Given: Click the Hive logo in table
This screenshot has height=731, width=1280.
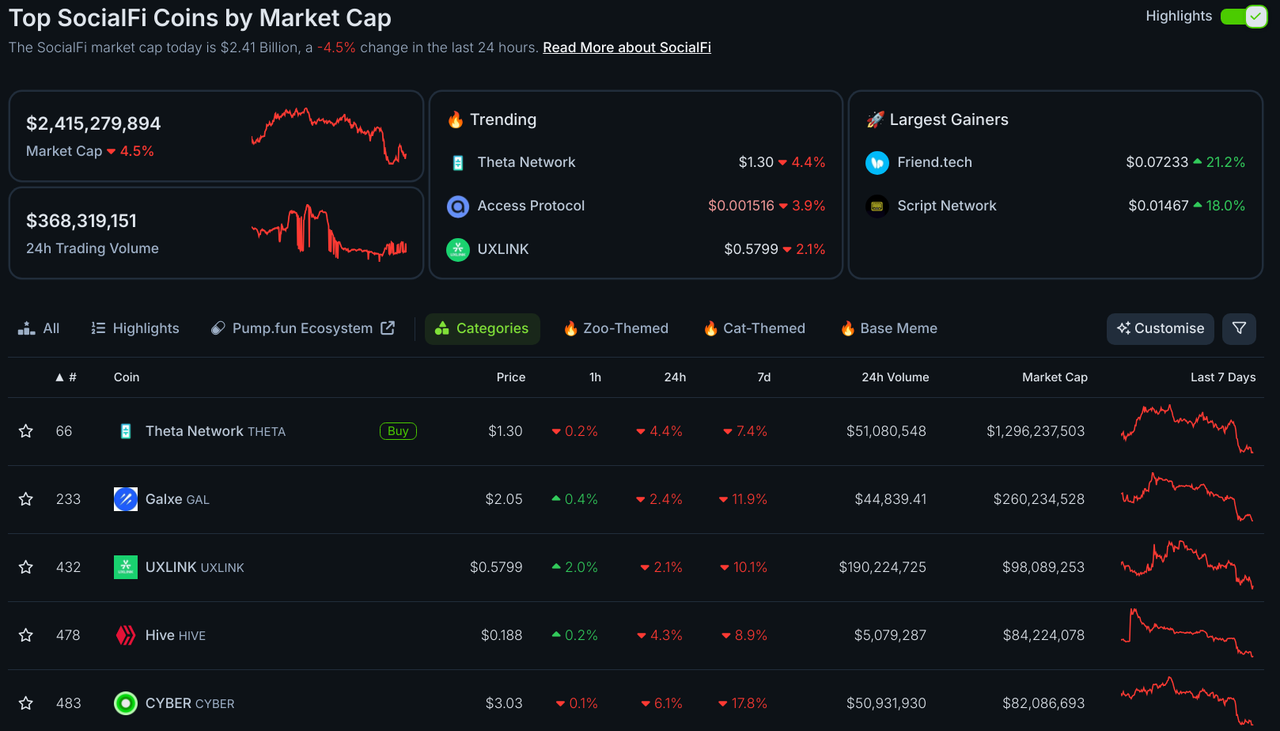Looking at the screenshot, I should point(126,635).
